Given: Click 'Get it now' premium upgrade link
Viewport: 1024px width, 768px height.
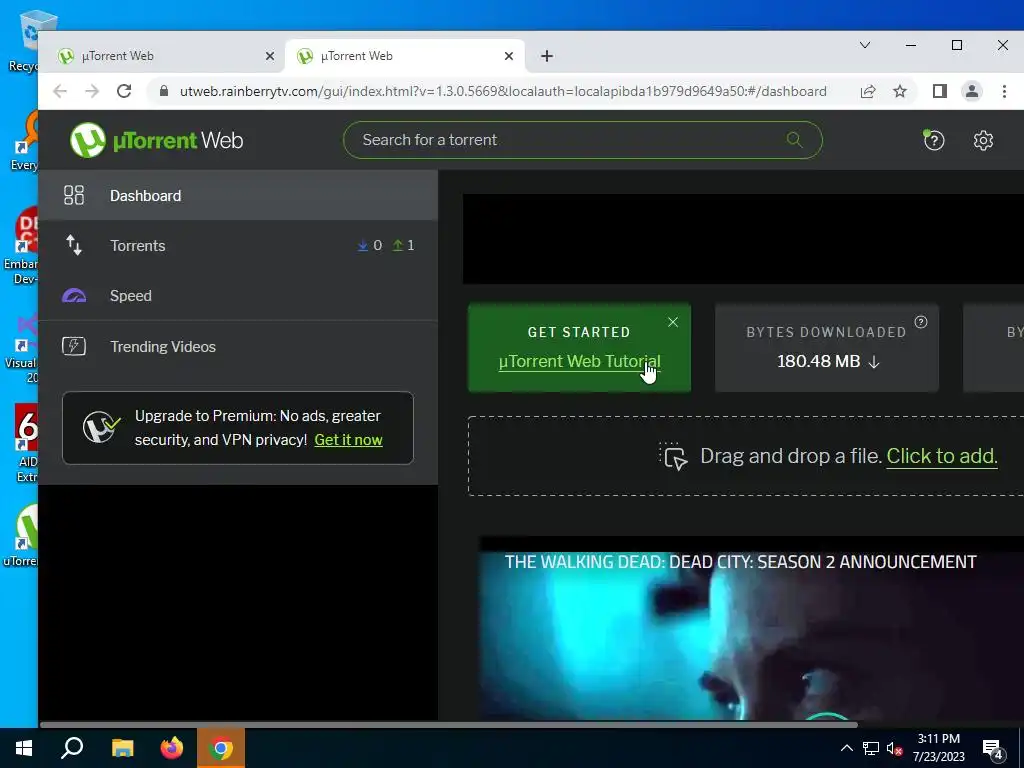Looking at the screenshot, I should click(x=348, y=440).
